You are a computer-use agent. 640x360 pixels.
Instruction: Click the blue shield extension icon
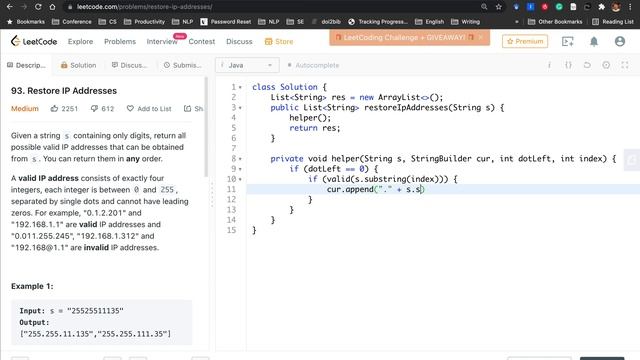click(516, 7)
